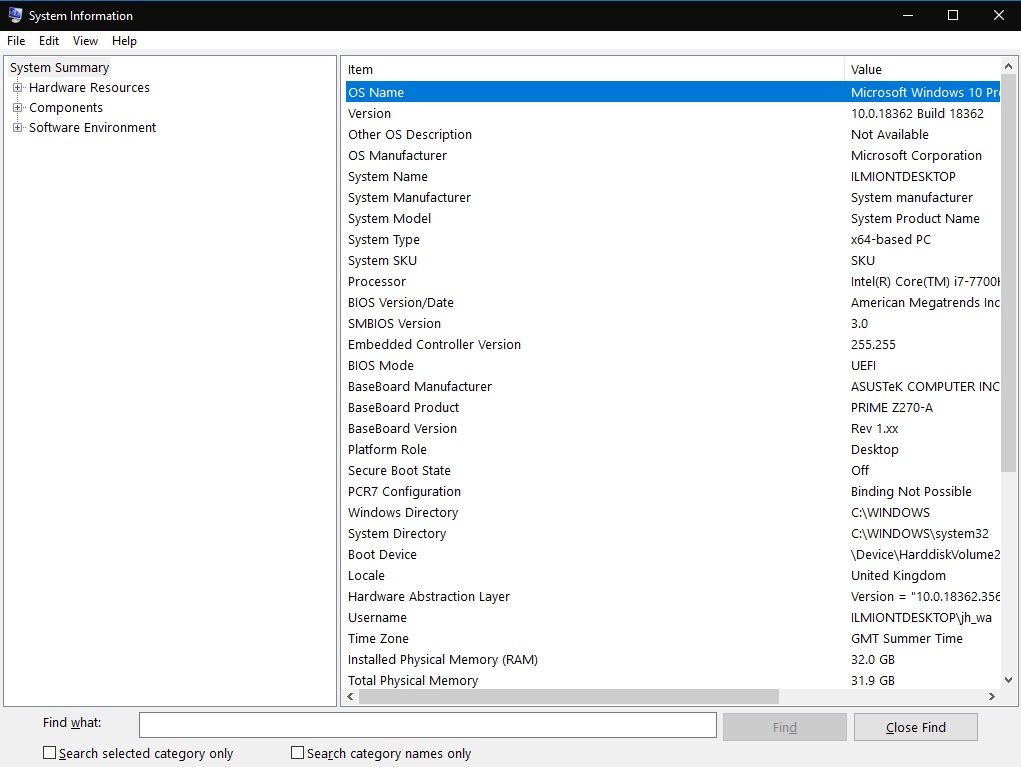Click the Item column header
This screenshot has width=1021, height=767.
pyautogui.click(x=594, y=70)
